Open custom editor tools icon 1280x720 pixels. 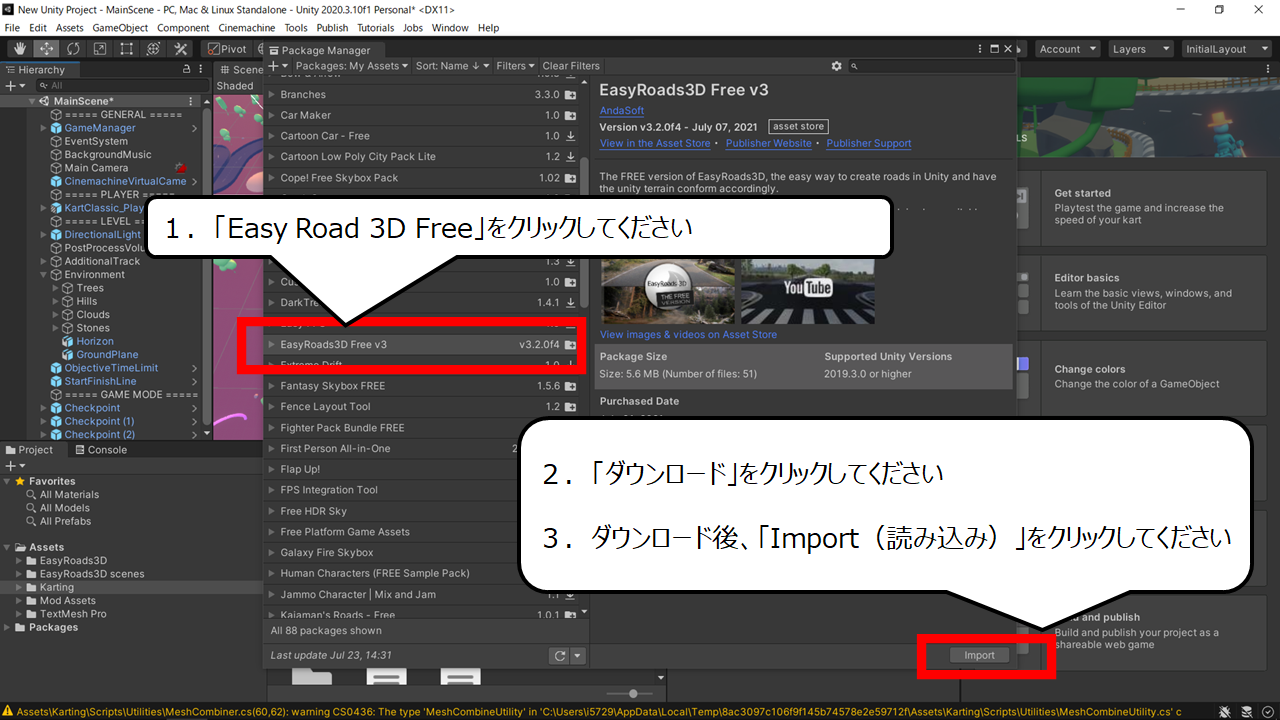coord(181,48)
